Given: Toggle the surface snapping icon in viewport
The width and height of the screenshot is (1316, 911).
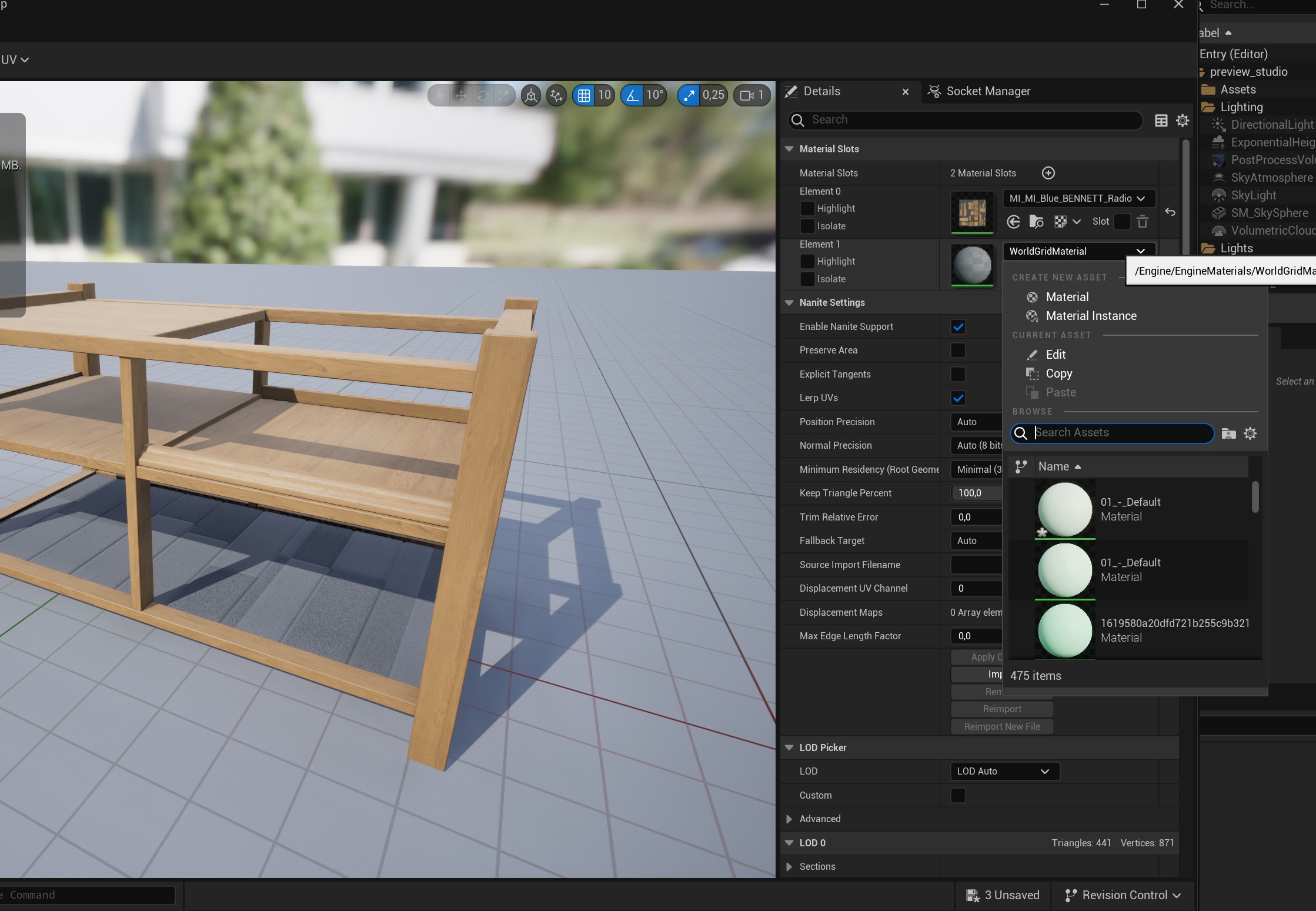Looking at the screenshot, I should point(556,95).
